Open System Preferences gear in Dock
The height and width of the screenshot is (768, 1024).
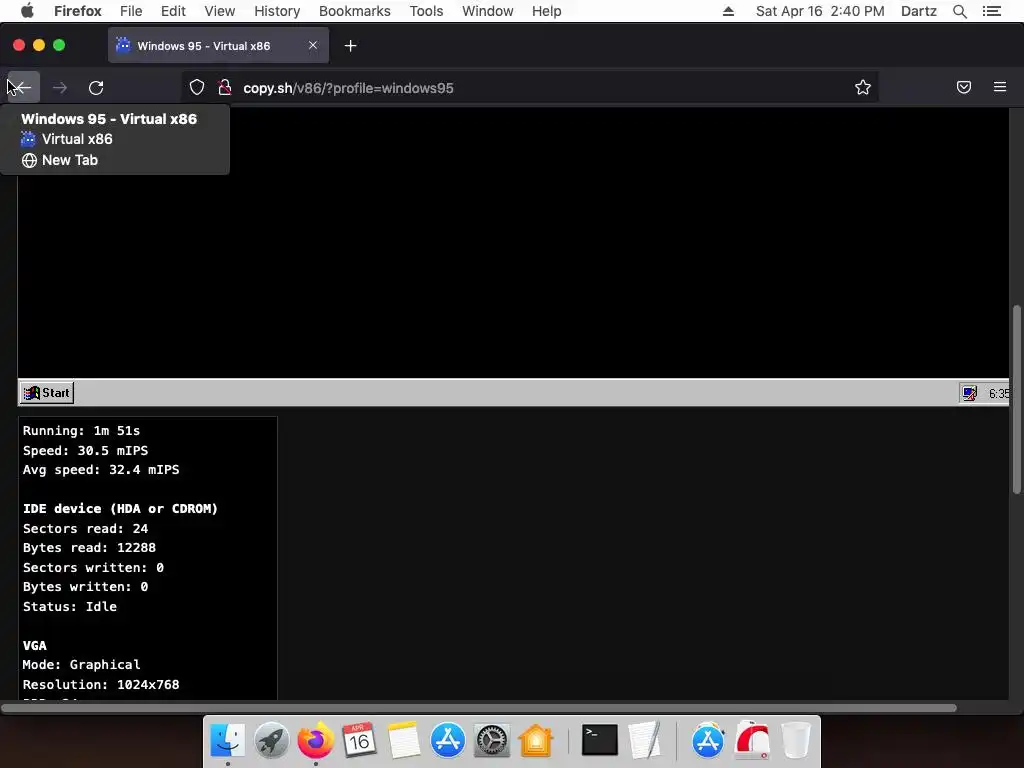pos(492,740)
